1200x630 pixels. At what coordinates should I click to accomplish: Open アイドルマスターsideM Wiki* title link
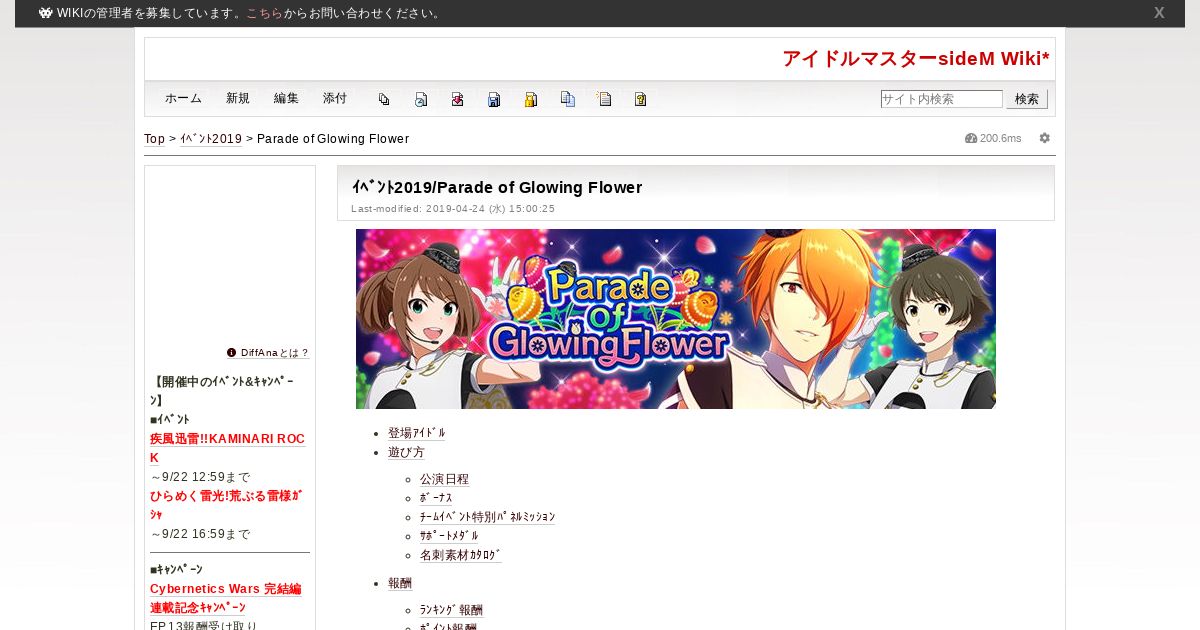[x=916, y=58]
